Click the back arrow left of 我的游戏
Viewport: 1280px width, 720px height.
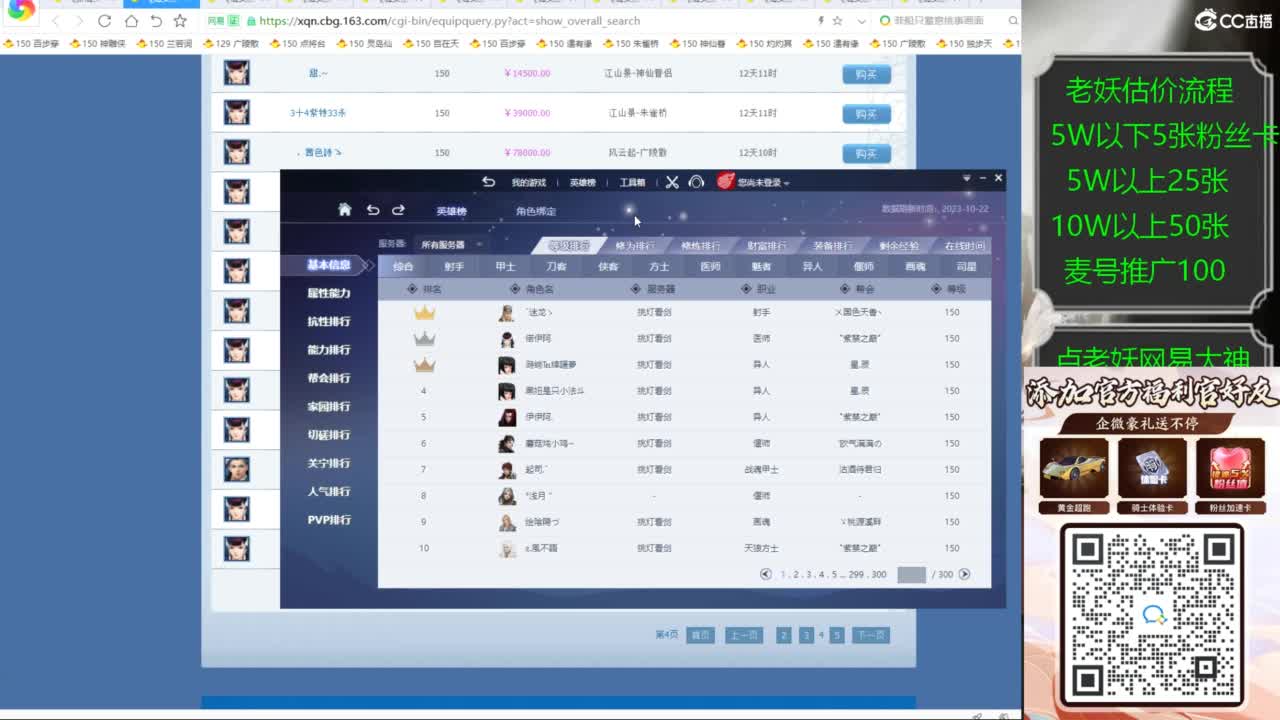tap(488, 182)
